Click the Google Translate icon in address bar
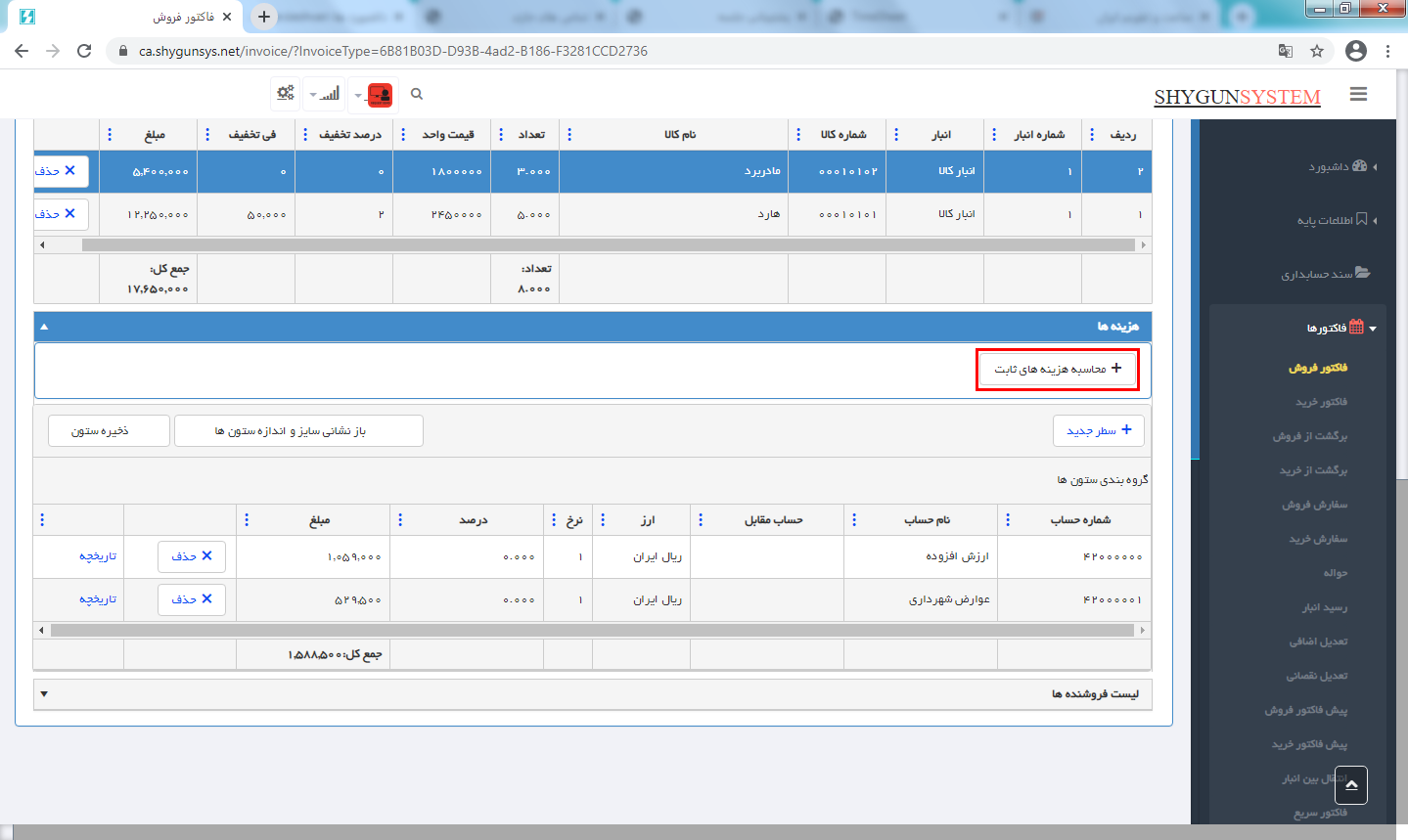 (1286, 51)
